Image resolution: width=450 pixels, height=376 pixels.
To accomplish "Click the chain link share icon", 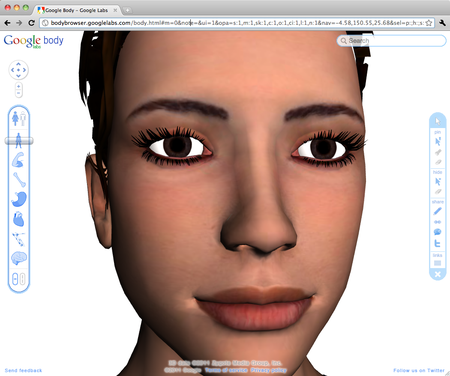I will click(x=438, y=222).
